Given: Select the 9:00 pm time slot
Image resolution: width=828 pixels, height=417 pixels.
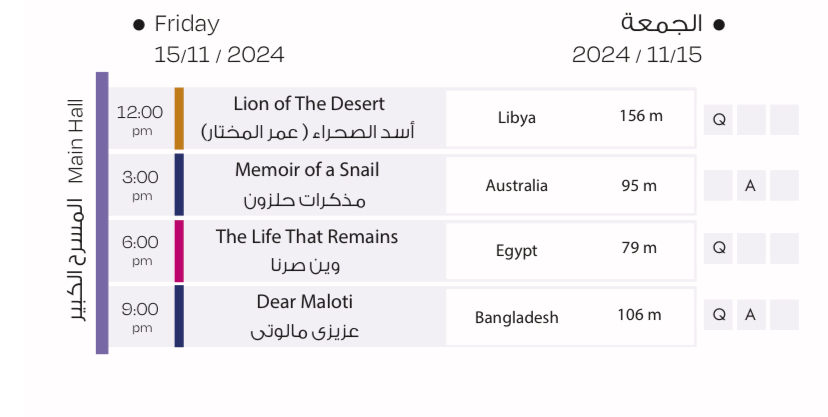Looking at the screenshot, I should click(140, 316).
